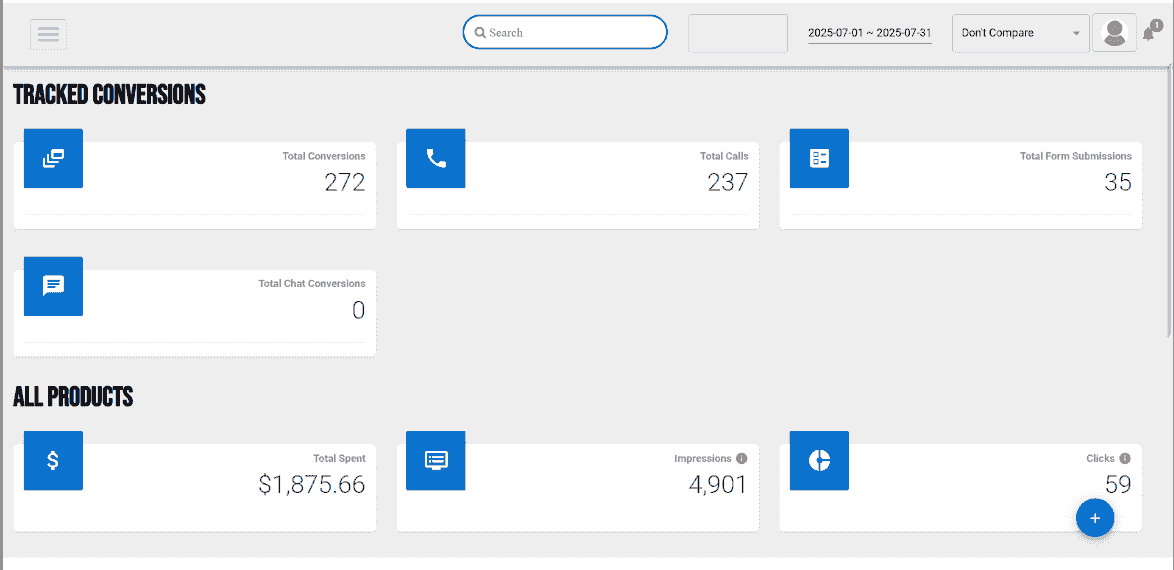Viewport: 1174px width, 570px height.
Task: Click the Total Form Submissions value 35
Action: [1118, 182]
